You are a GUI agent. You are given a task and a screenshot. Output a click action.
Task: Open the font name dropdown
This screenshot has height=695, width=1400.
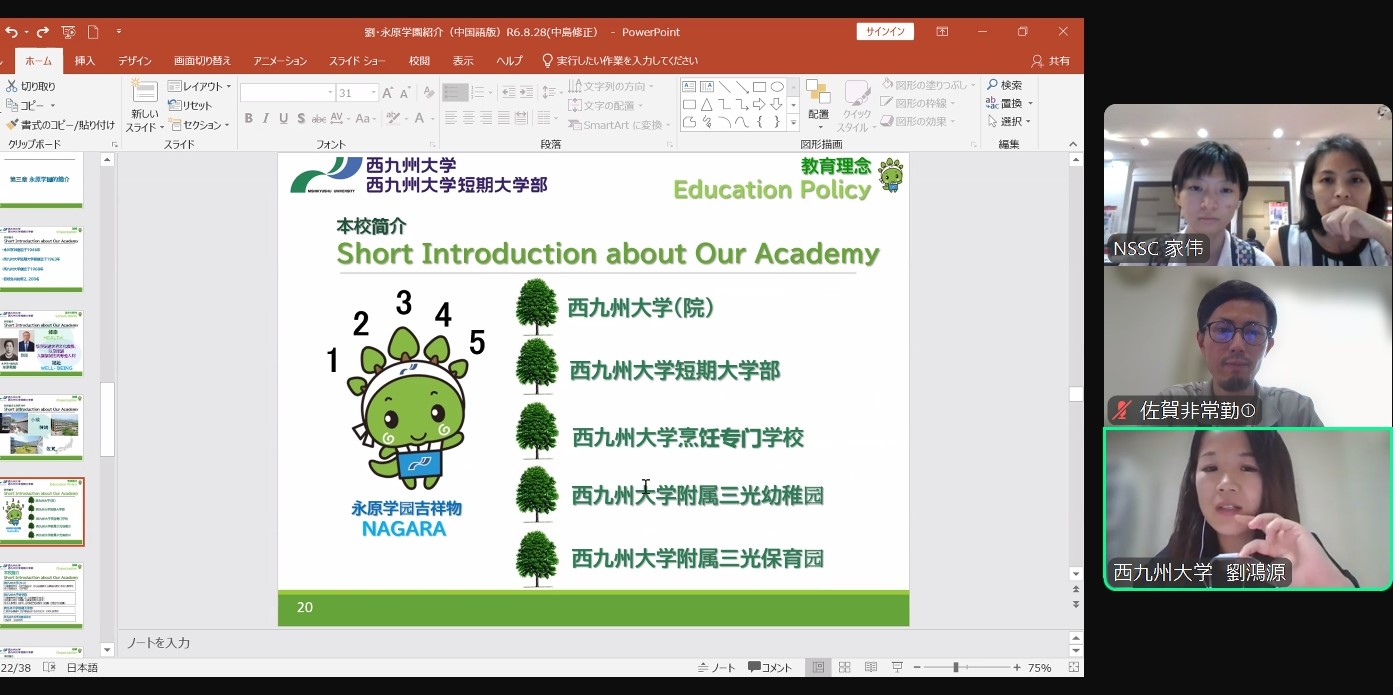point(331,93)
